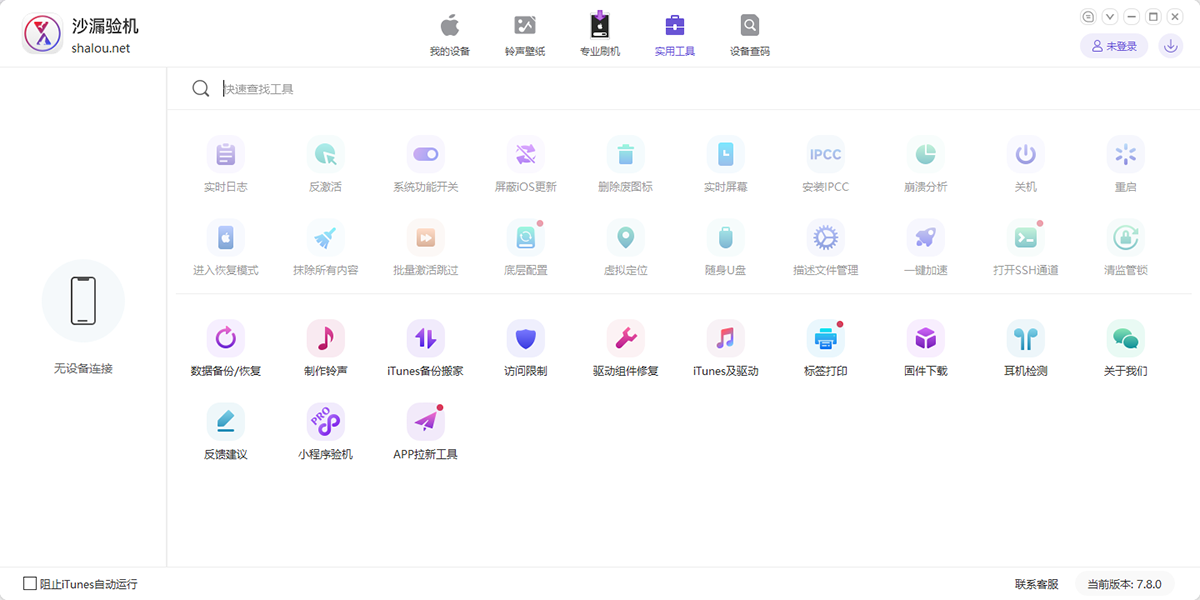Select the 屏蔽iOS更新 block update tool
1200x600 pixels.
coord(526,165)
